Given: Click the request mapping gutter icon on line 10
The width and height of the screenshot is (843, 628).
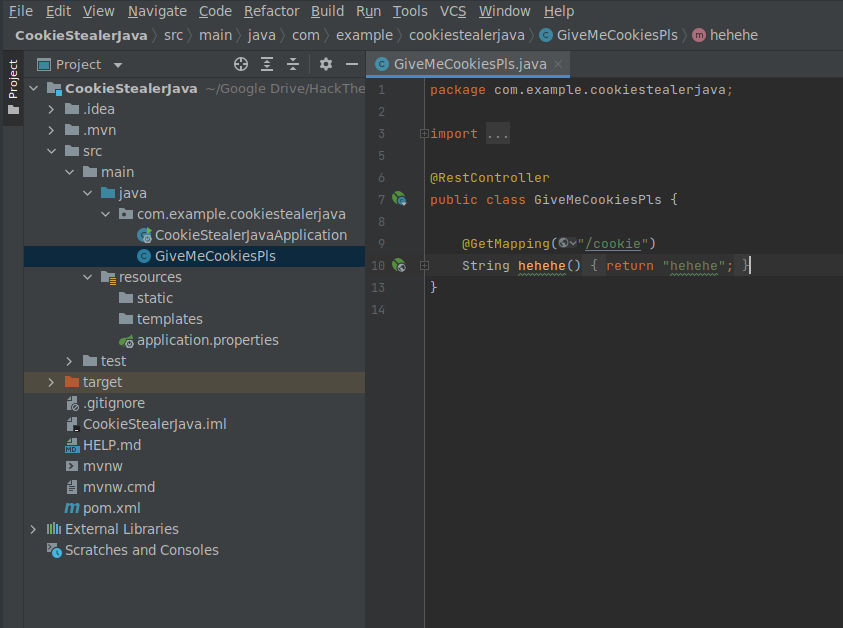Looking at the screenshot, I should point(399,265).
